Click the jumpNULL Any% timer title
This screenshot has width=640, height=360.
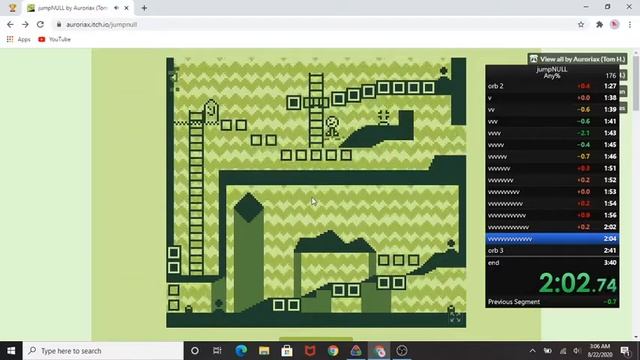pos(552,73)
